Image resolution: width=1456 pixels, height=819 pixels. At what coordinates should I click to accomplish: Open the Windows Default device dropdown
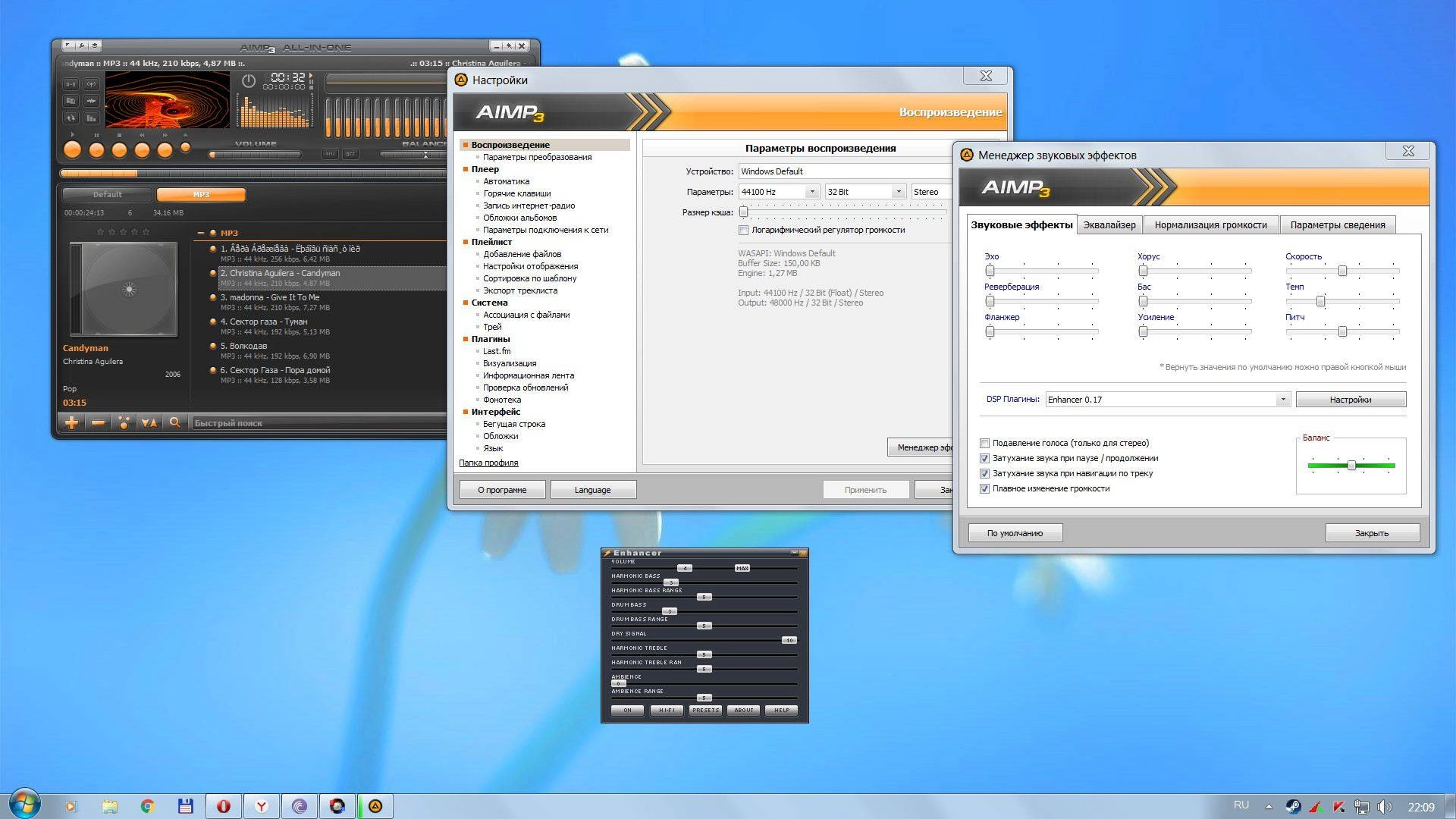tap(845, 171)
